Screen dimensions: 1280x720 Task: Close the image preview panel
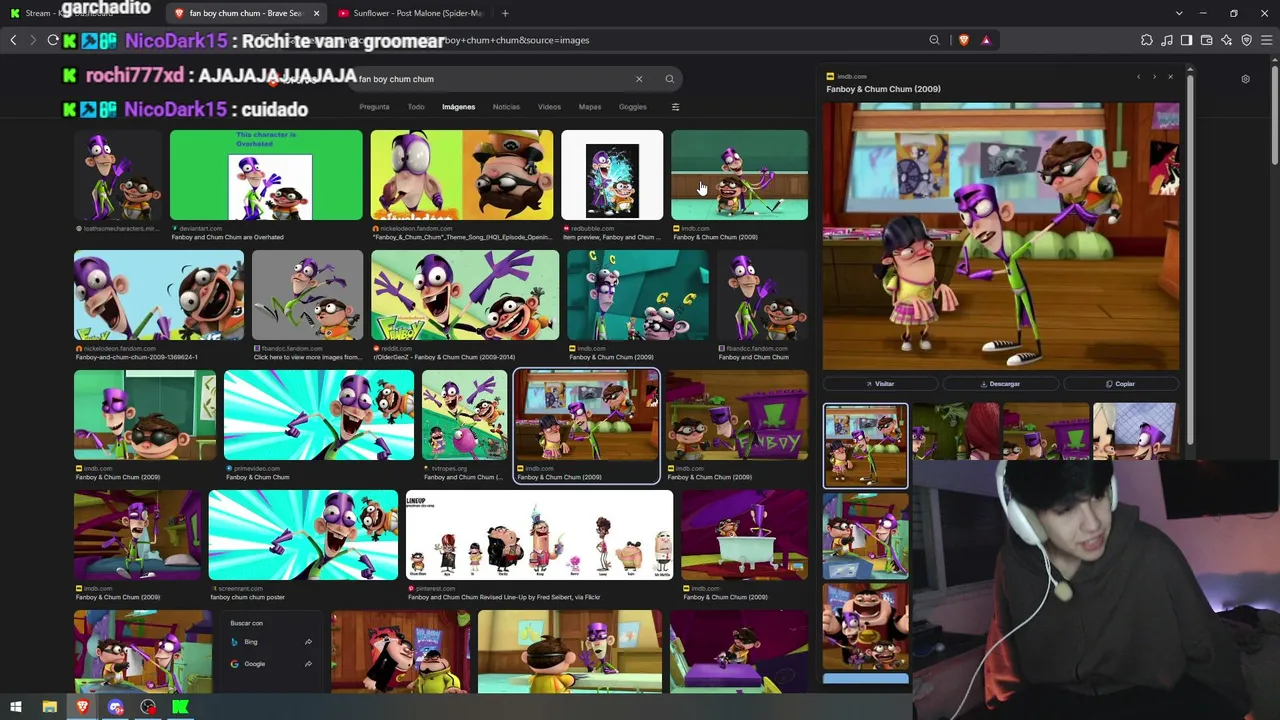tap(1170, 77)
